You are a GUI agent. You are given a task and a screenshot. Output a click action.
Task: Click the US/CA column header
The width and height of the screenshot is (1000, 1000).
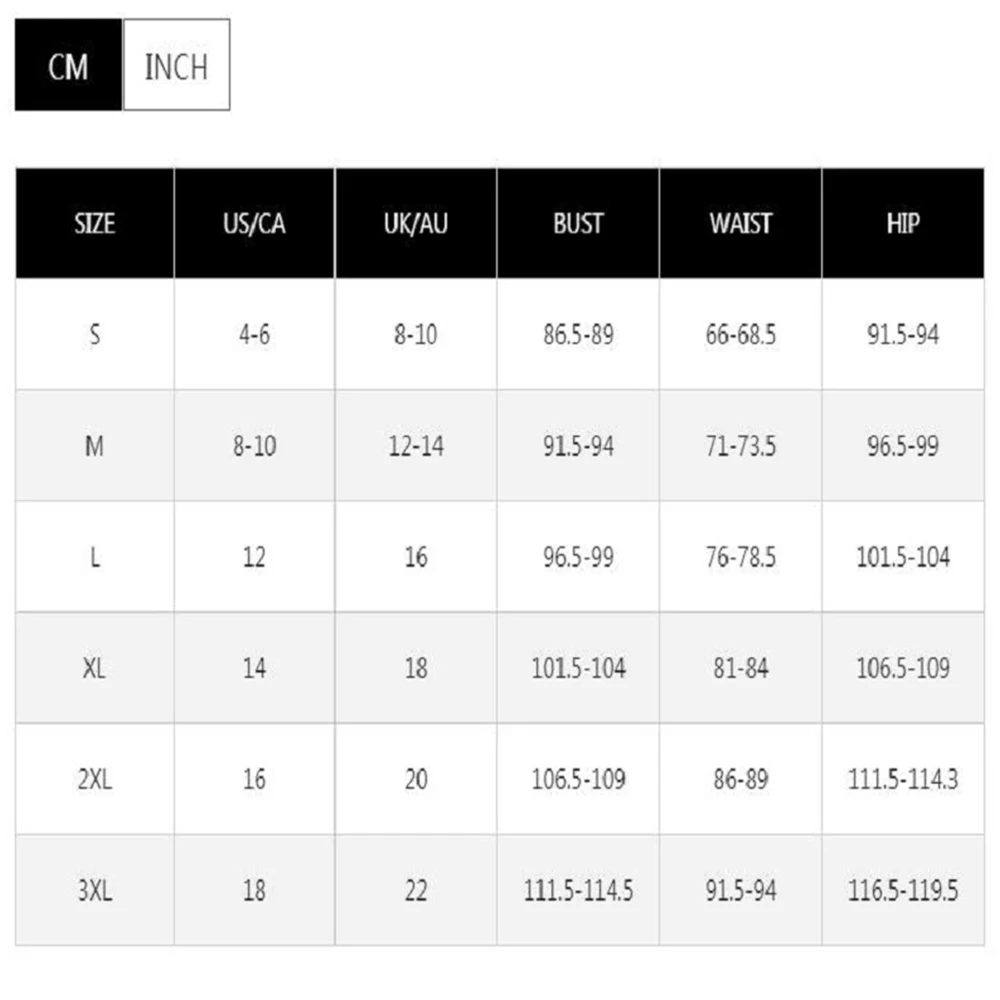[x=254, y=223]
